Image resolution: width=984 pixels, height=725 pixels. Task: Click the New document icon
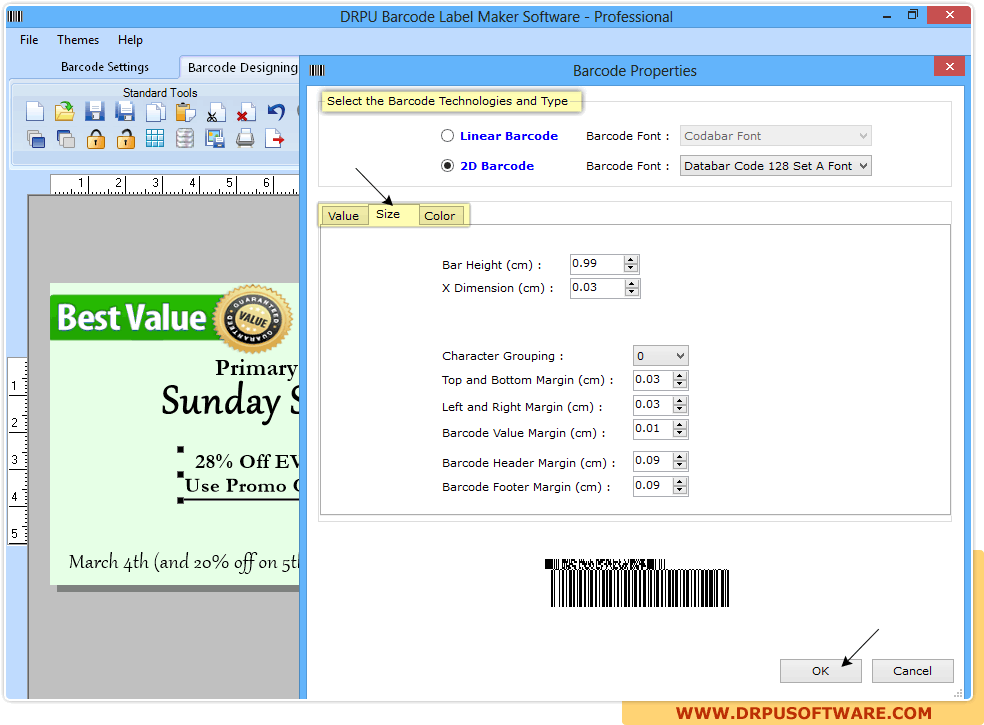pyautogui.click(x=35, y=112)
